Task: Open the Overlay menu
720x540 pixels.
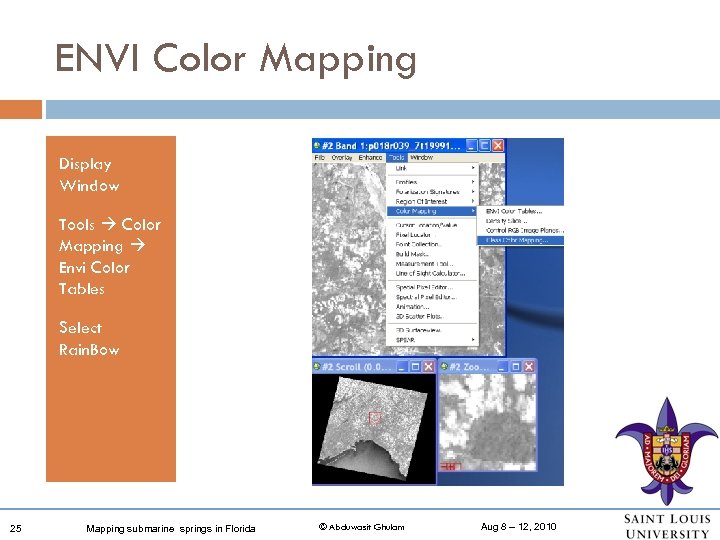Action: (342, 158)
